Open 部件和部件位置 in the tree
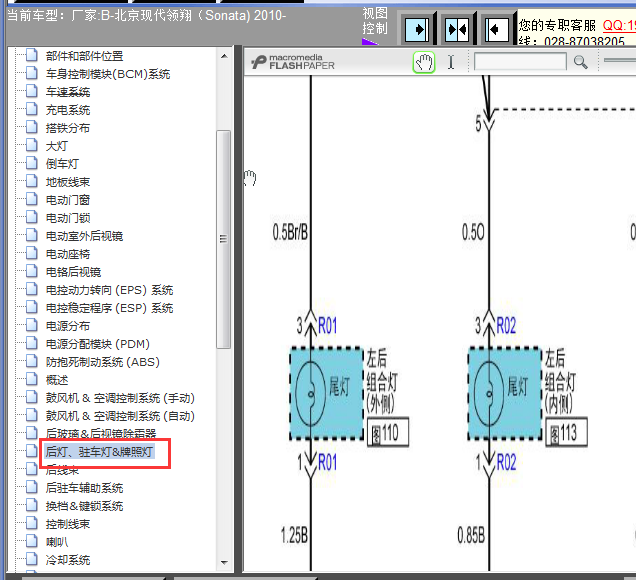The width and height of the screenshot is (636, 580). point(84,56)
